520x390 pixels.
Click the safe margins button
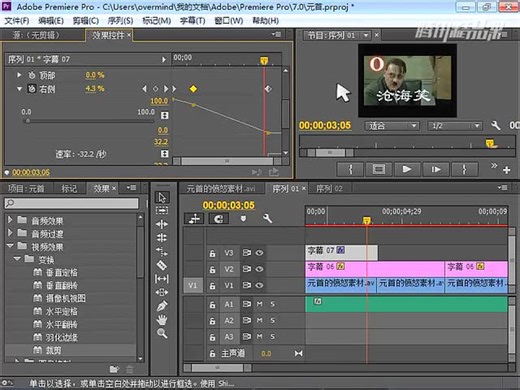coord(379,169)
